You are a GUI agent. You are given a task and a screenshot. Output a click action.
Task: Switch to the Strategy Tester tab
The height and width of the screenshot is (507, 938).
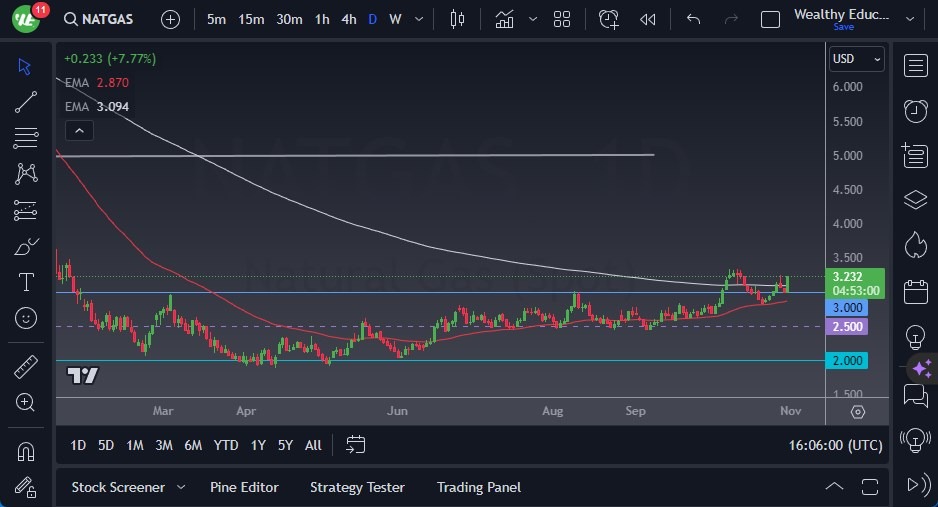coord(357,487)
